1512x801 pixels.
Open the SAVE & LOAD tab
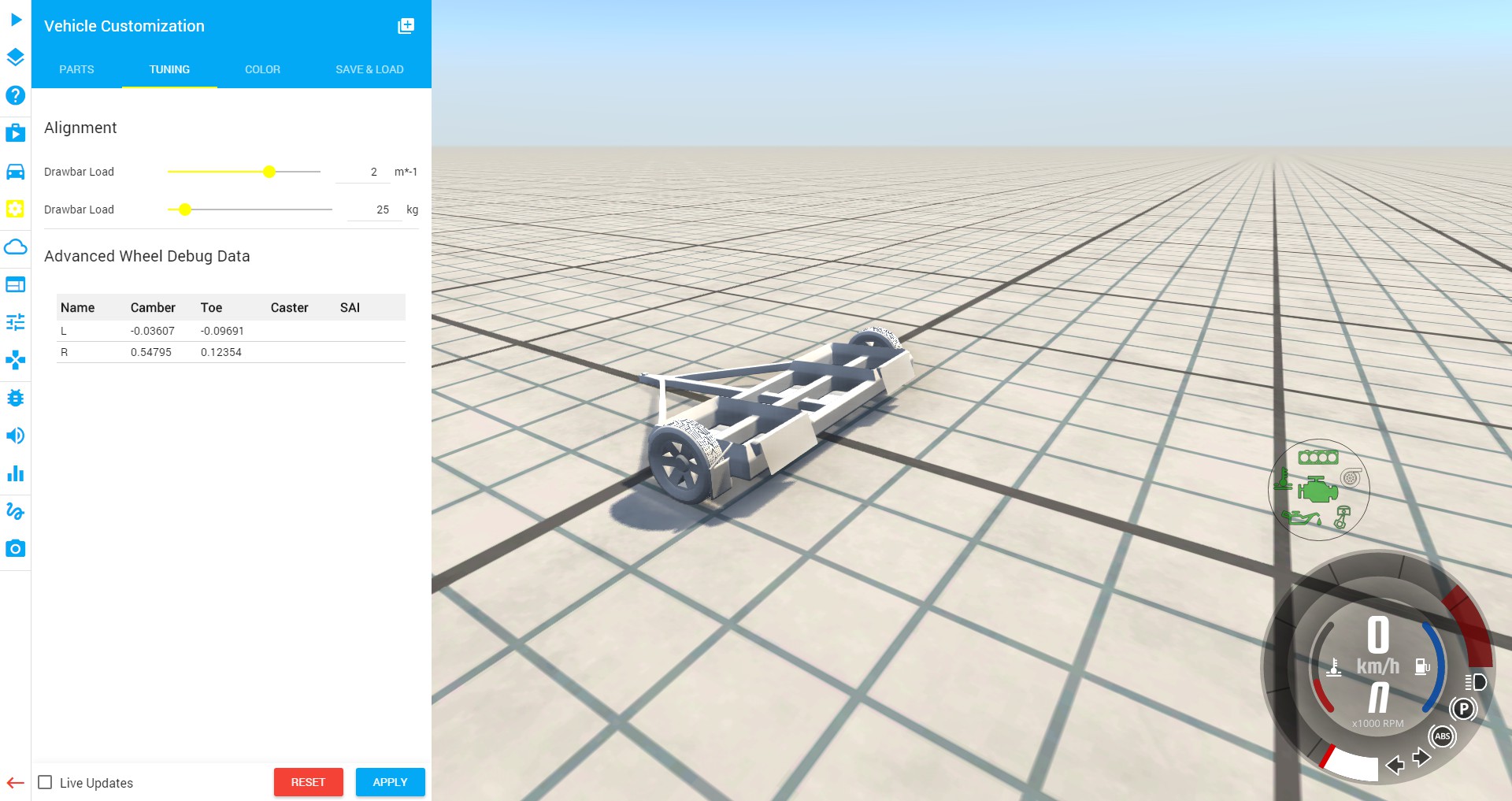[369, 69]
